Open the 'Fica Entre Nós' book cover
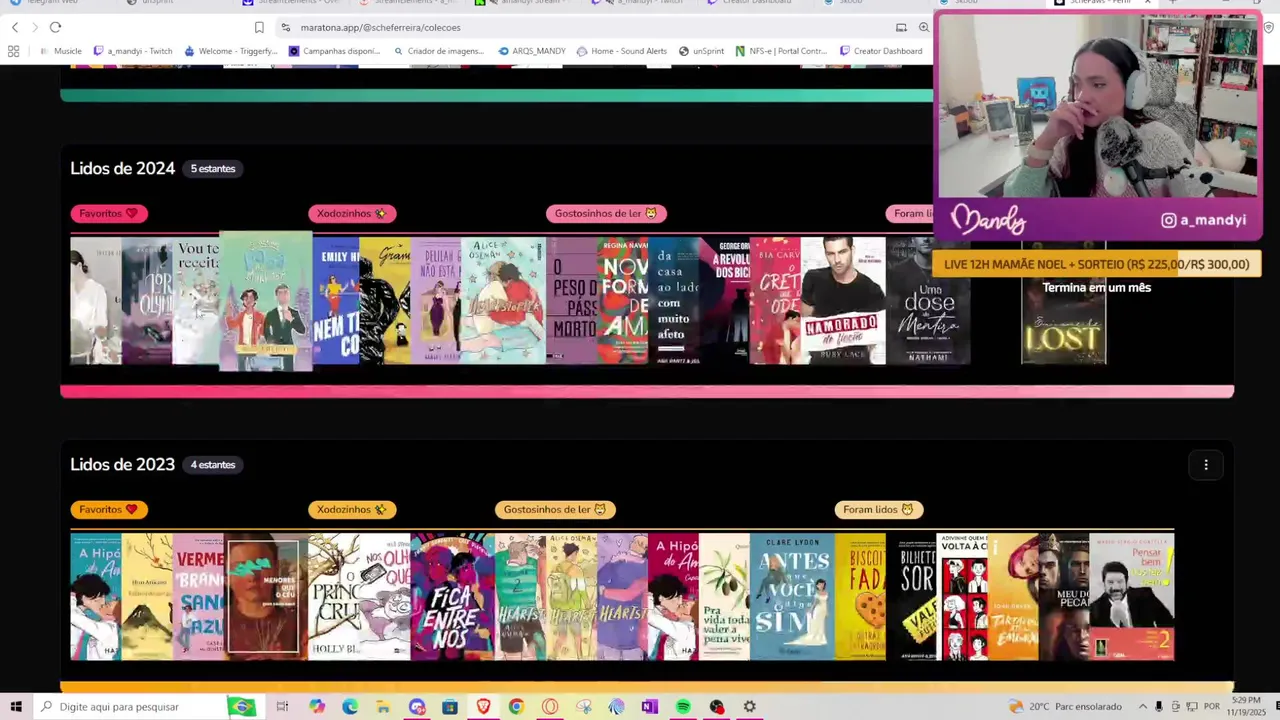 [453, 596]
